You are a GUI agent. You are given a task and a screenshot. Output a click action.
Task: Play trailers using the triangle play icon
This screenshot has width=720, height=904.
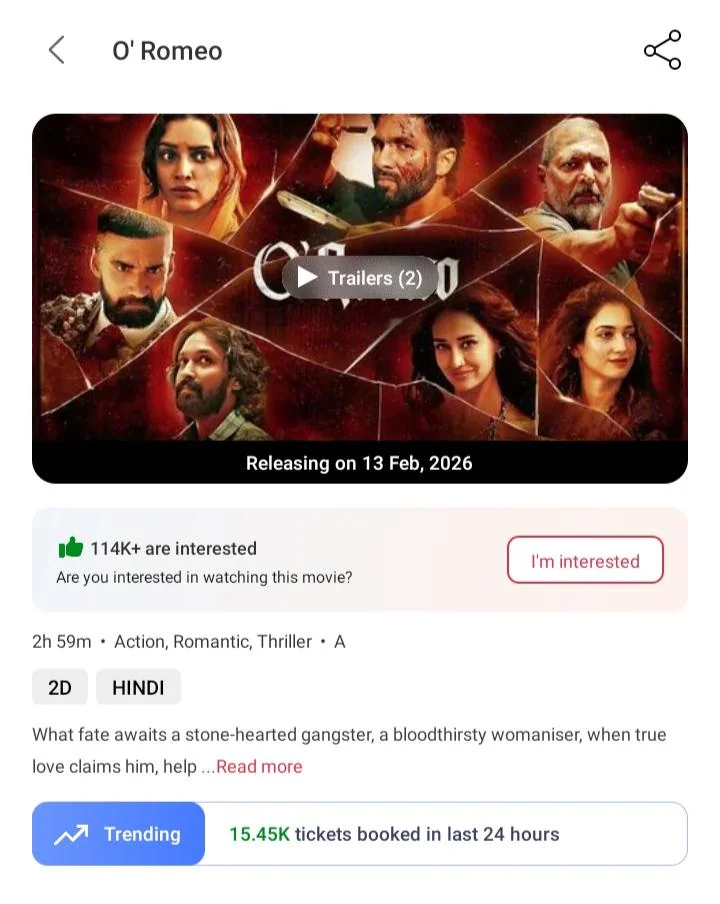(x=307, y=277)
